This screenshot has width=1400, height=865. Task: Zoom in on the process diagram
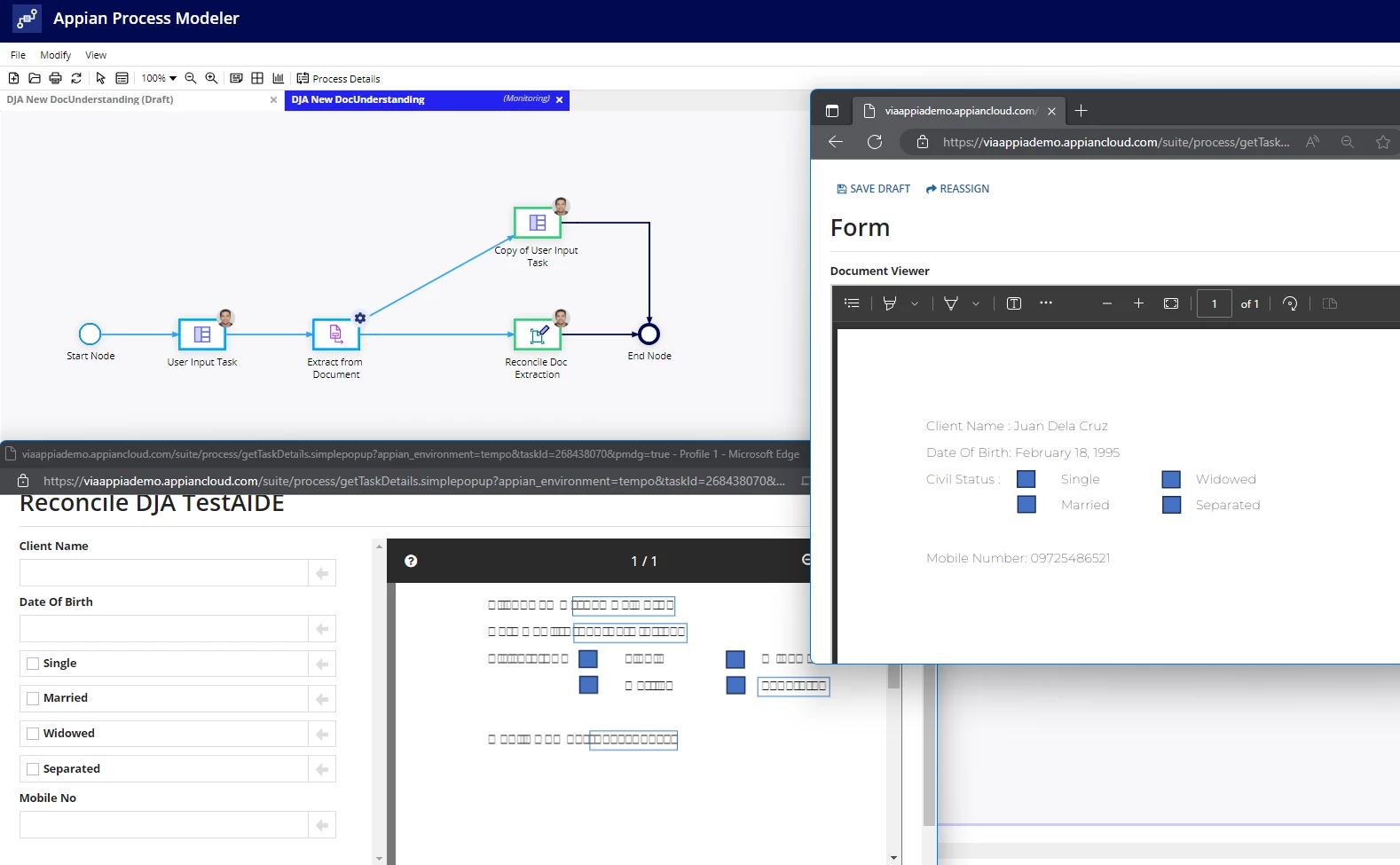211,78
